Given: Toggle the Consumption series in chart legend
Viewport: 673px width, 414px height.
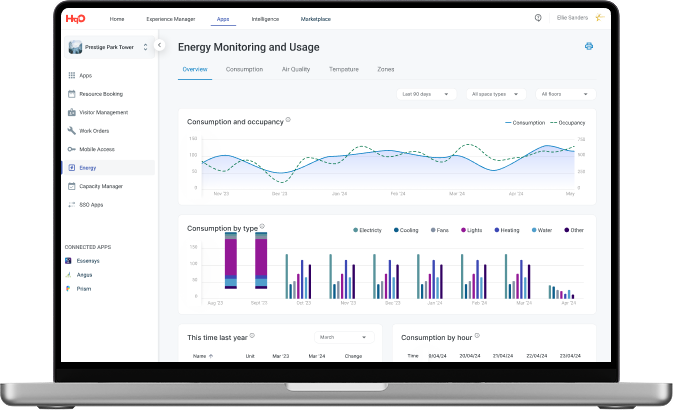Looking at the screenshot, I should click(525, 122).
